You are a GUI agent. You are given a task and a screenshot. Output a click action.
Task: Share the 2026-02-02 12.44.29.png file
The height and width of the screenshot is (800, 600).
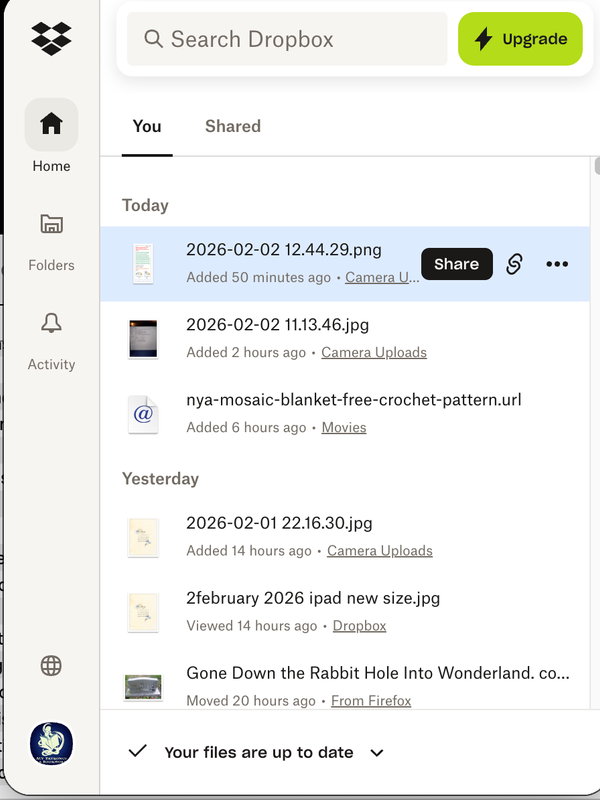[456, 264]
